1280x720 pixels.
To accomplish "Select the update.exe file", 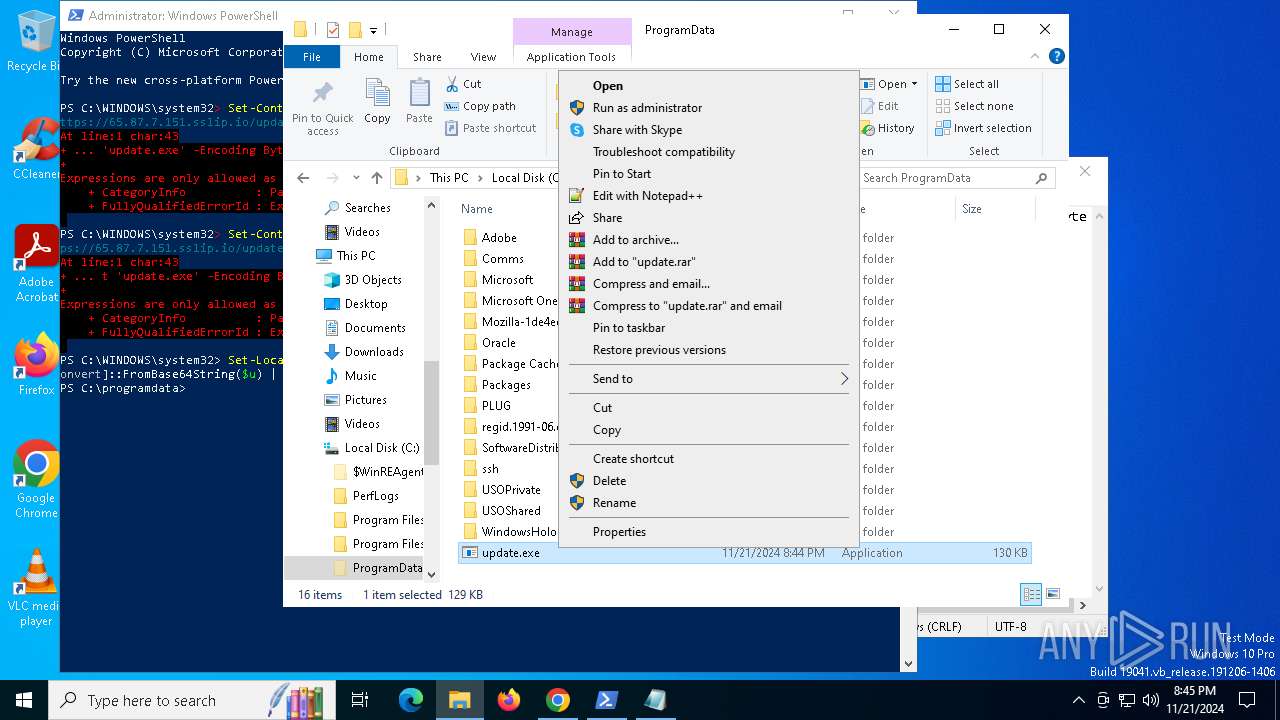I will pyautogui.click(x=745, y=553).
